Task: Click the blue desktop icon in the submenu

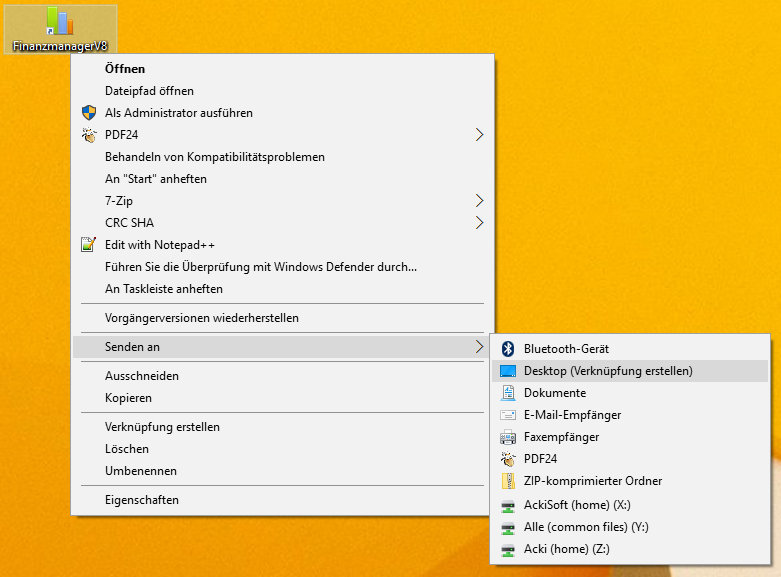Action: [508, 371]
